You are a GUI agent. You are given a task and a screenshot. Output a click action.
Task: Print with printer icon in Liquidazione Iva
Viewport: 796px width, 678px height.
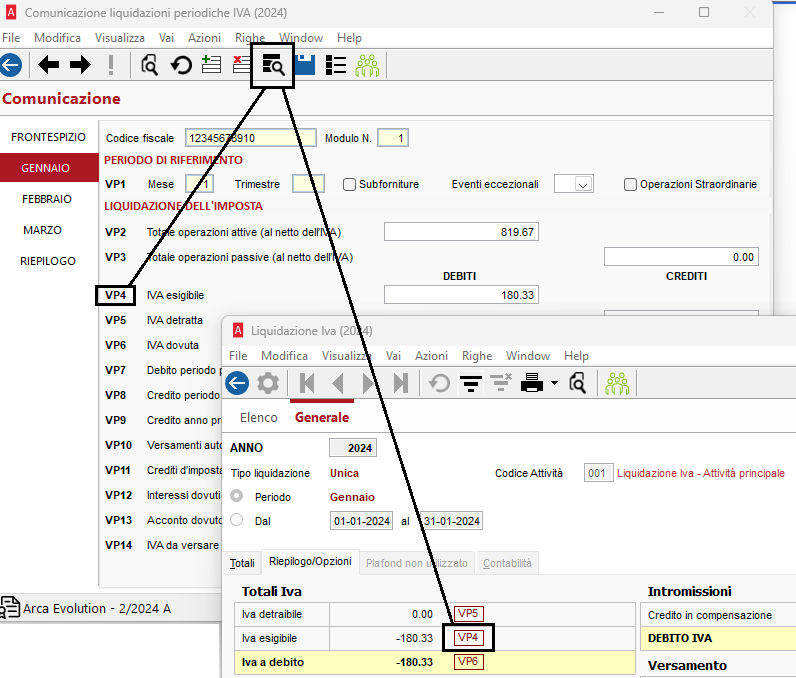tap(532, 383)
